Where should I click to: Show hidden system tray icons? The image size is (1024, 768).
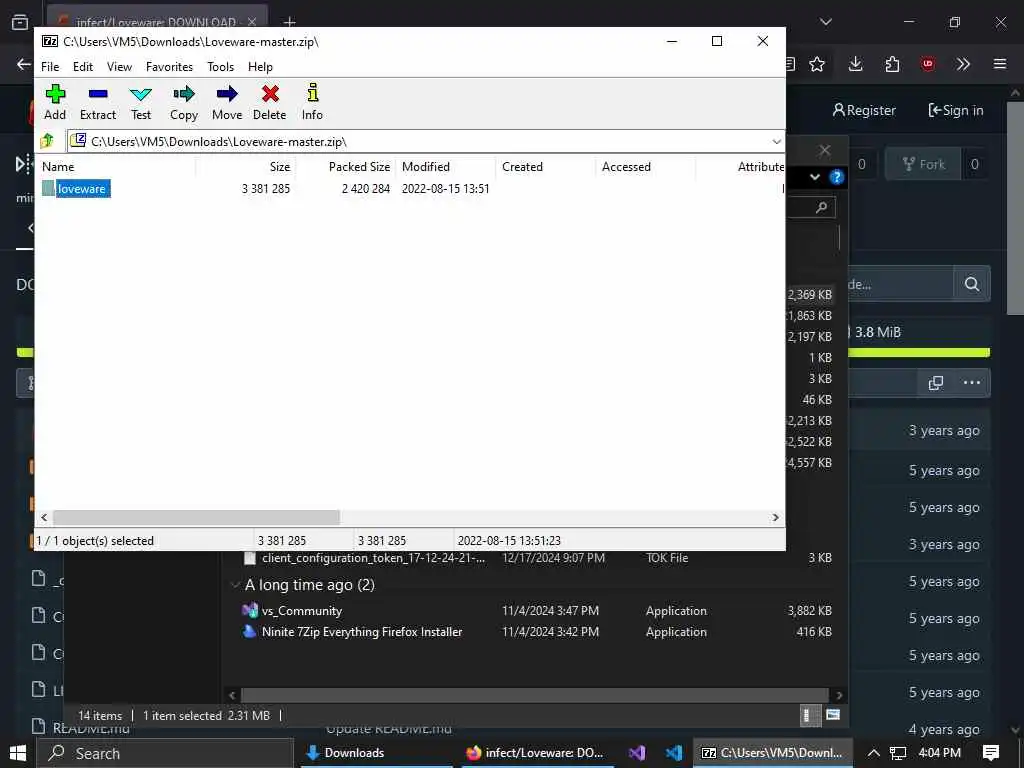tap(873, 754)
